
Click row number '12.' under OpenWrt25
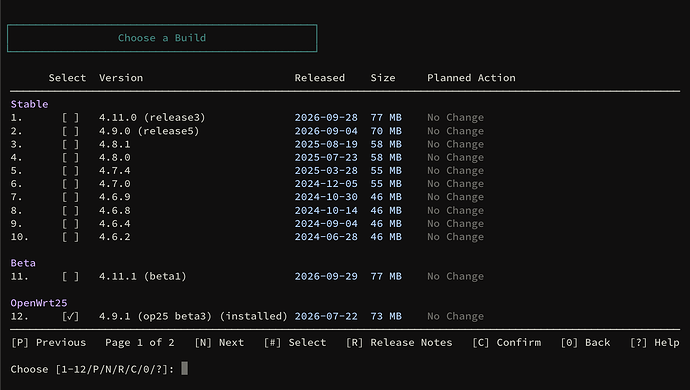tap(20, 316)
